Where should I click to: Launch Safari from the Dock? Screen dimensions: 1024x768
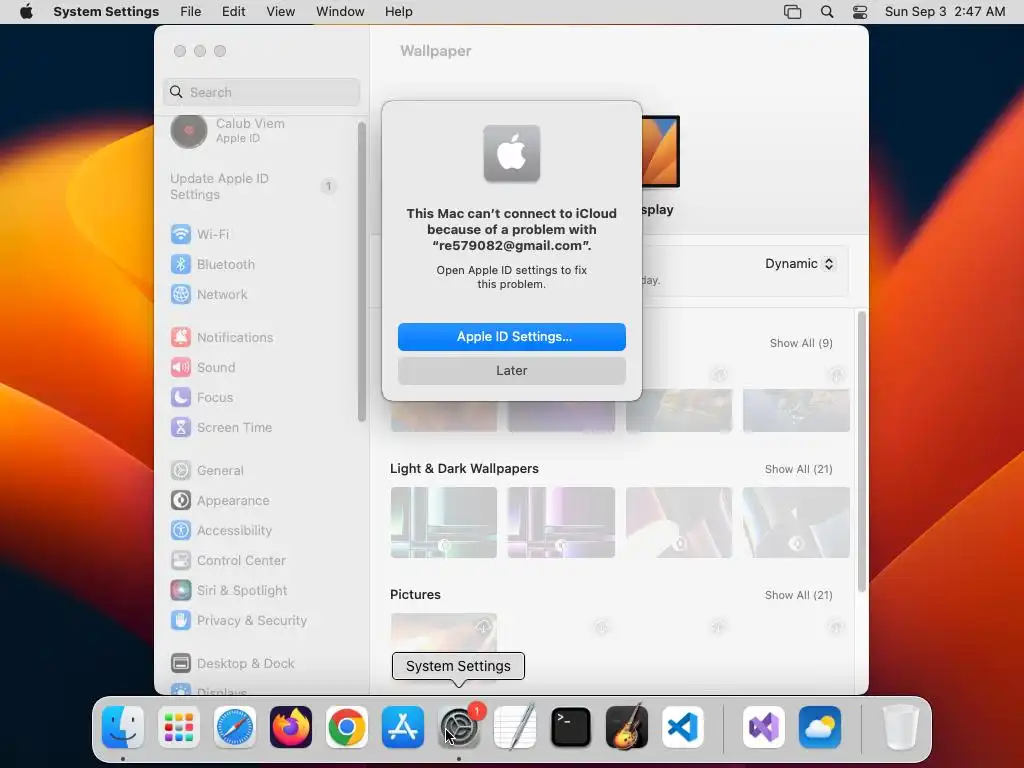click(234, 727)
